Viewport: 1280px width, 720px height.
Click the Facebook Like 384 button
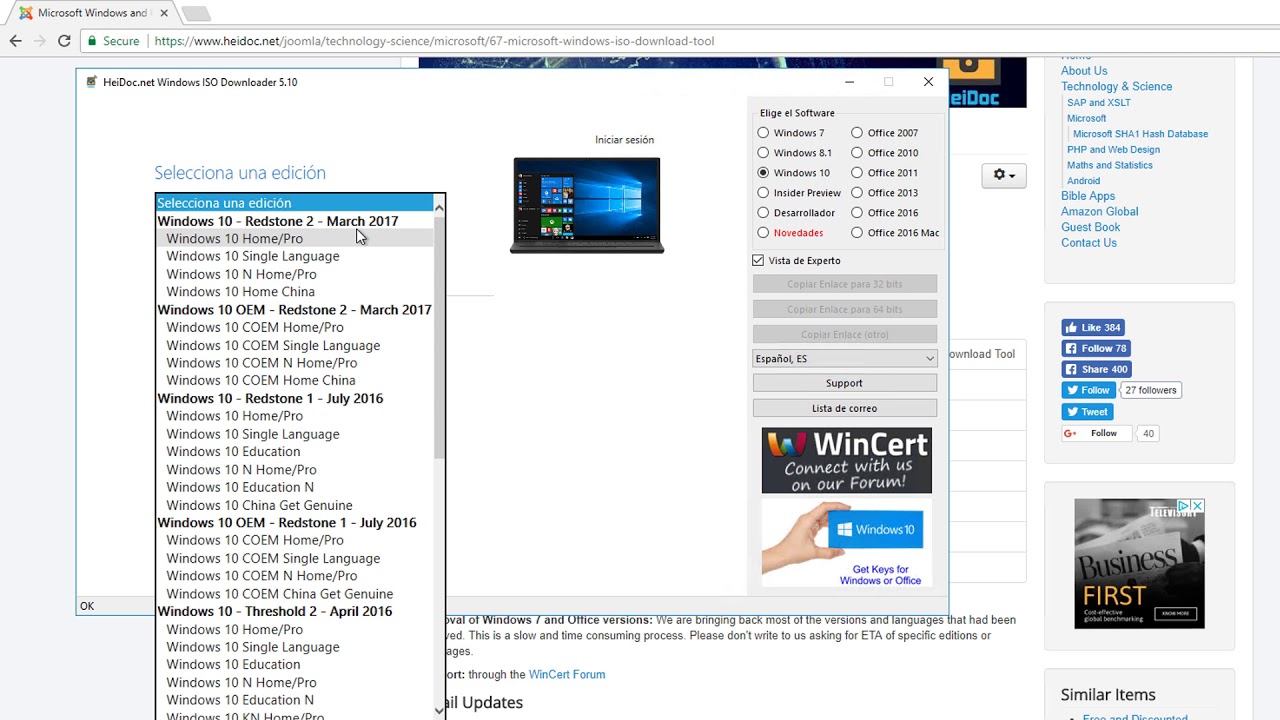pos(1093,327)
